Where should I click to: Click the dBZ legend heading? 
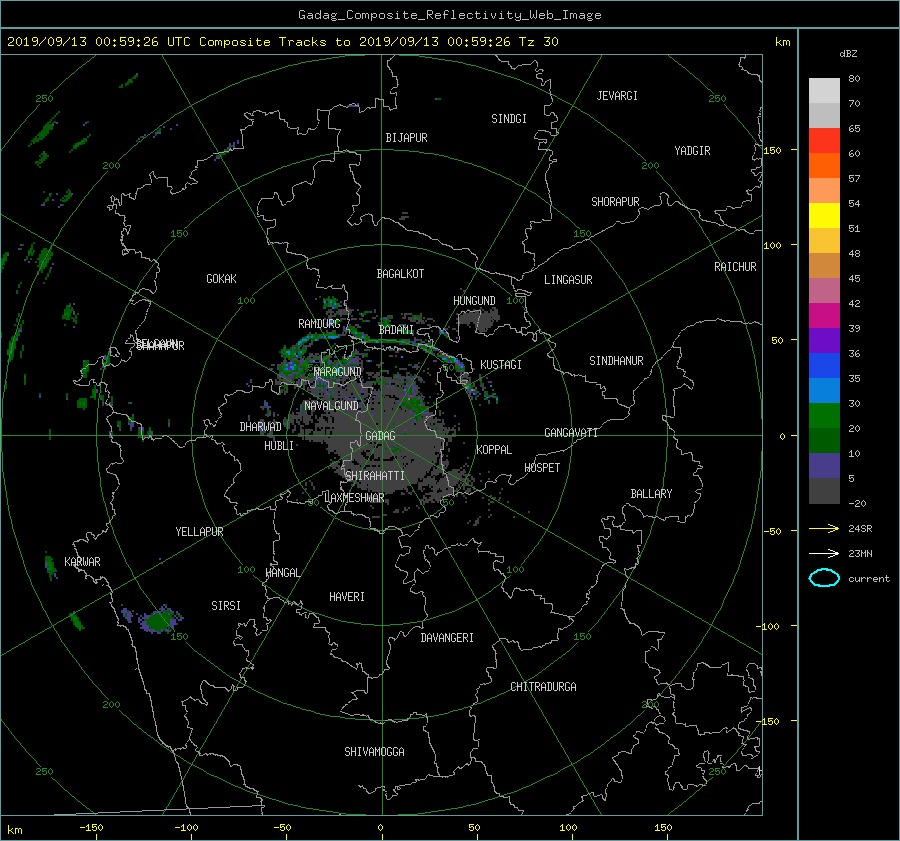(848, 53)
